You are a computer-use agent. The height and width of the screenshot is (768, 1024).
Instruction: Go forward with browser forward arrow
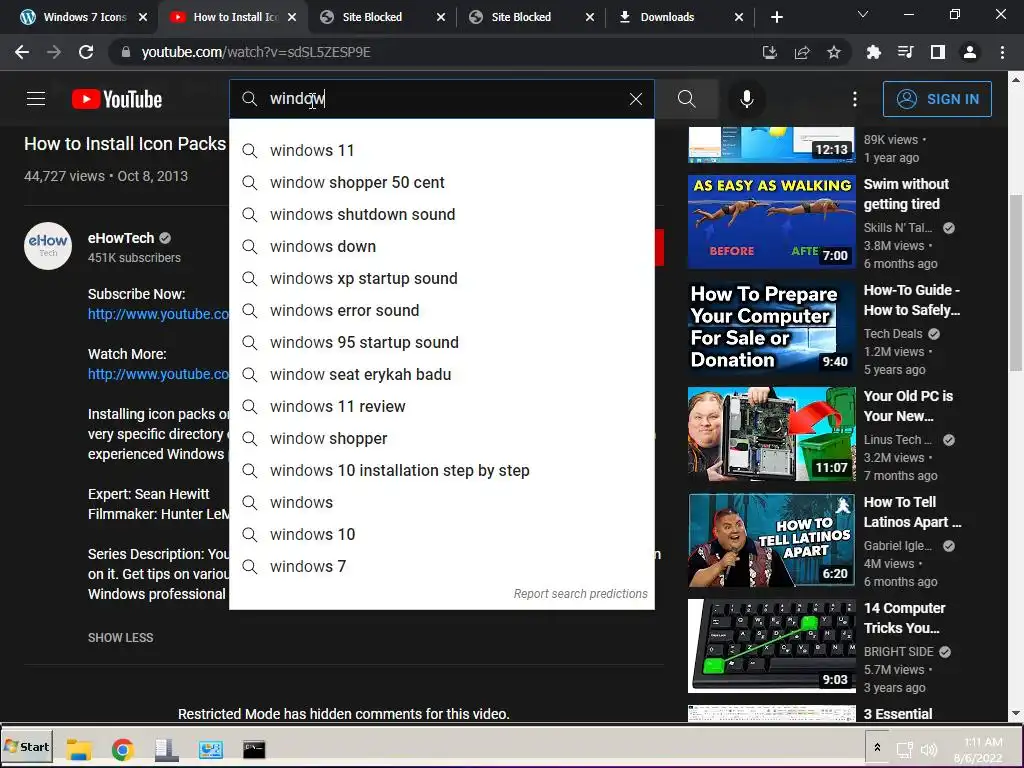coord(54,52)
